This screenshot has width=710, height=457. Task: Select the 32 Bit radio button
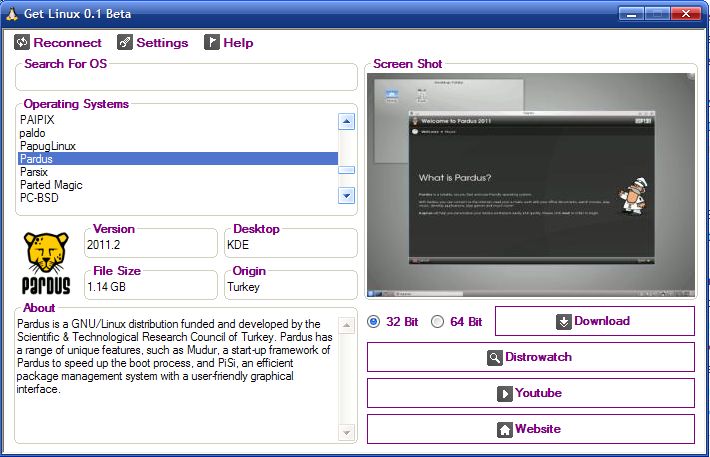(x=374, y=322)
